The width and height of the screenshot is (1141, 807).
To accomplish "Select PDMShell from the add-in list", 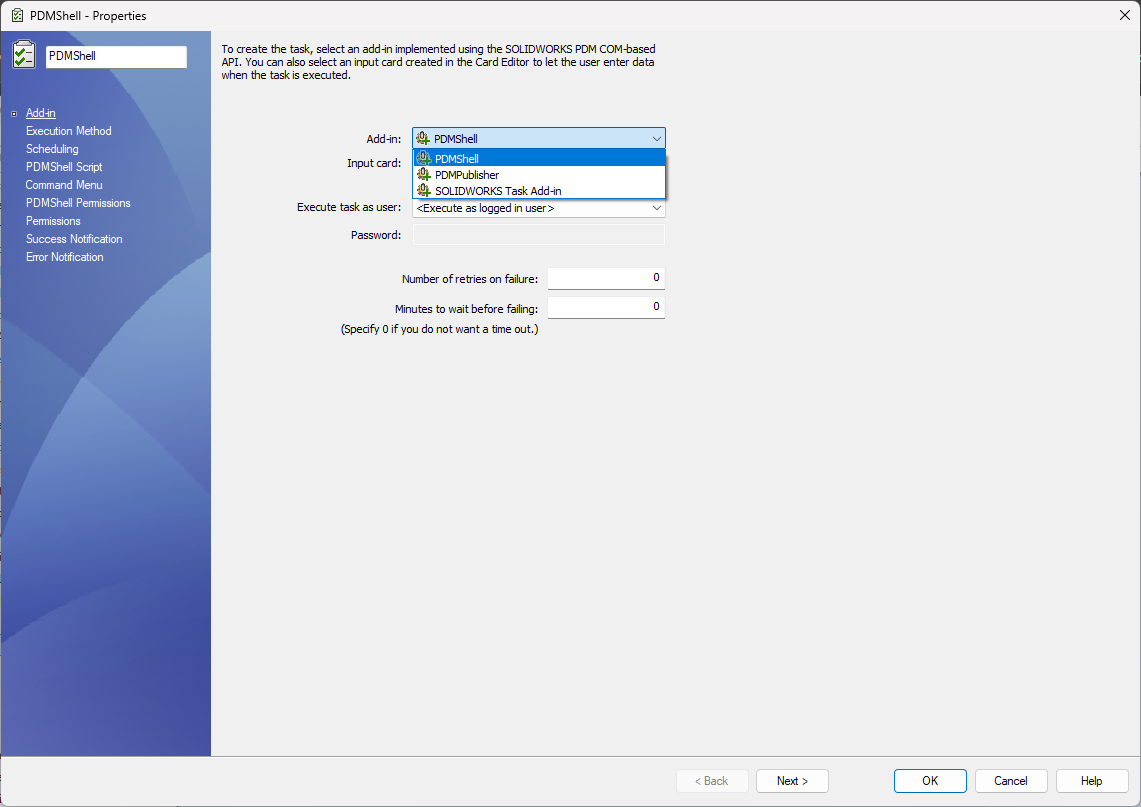I will tap(539, 159).
